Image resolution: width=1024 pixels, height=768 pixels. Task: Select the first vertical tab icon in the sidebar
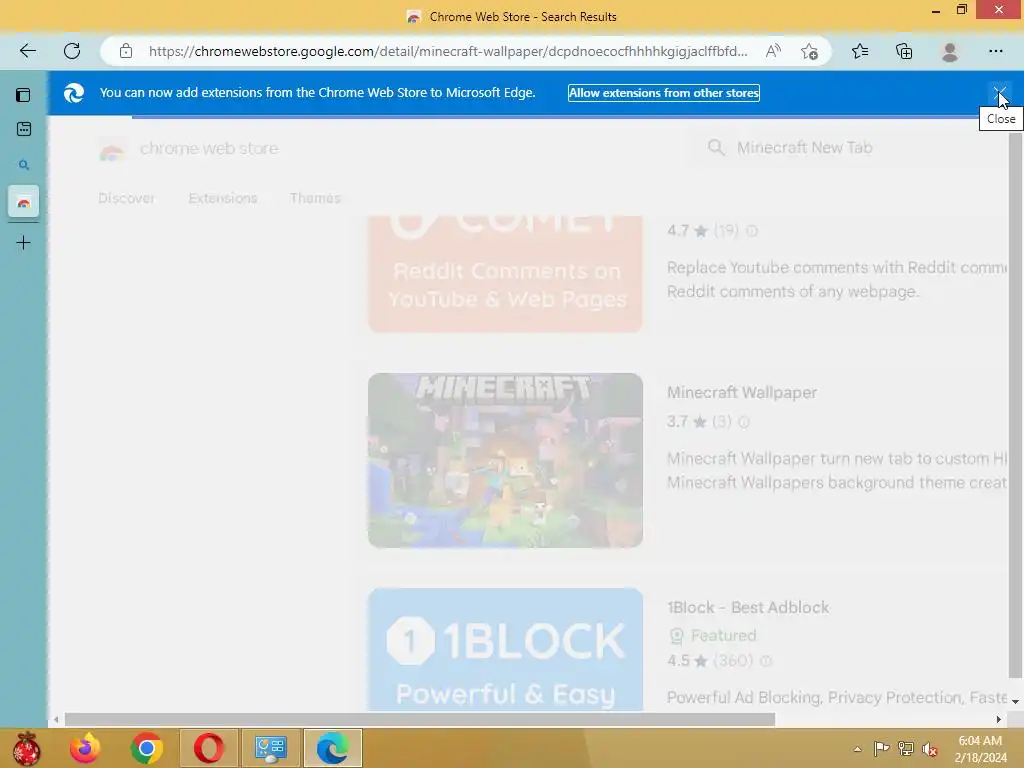pyautogui.click(x=24, y=129)
